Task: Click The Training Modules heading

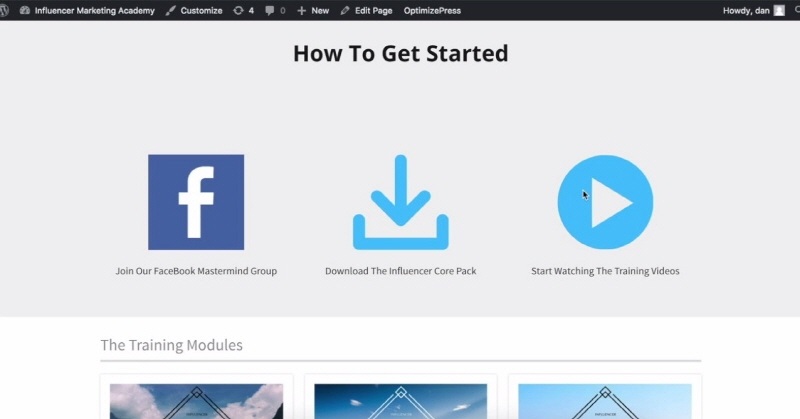Action: click(171, 345)
